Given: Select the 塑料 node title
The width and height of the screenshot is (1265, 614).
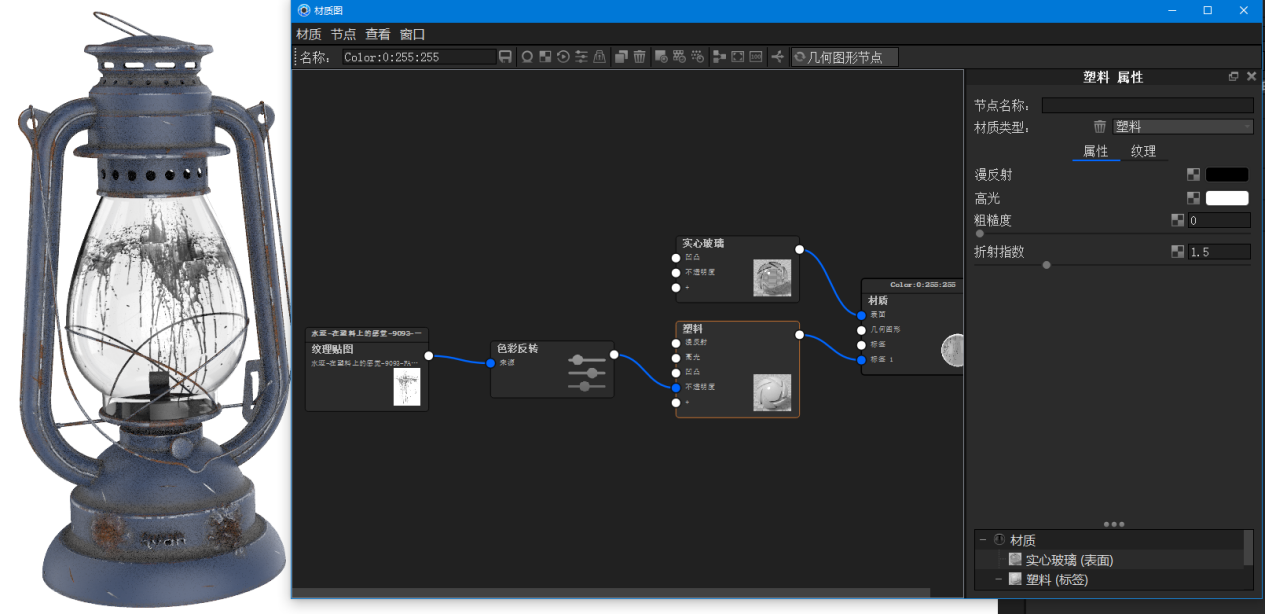Looking at the screenshot, I should coord(692,328).
